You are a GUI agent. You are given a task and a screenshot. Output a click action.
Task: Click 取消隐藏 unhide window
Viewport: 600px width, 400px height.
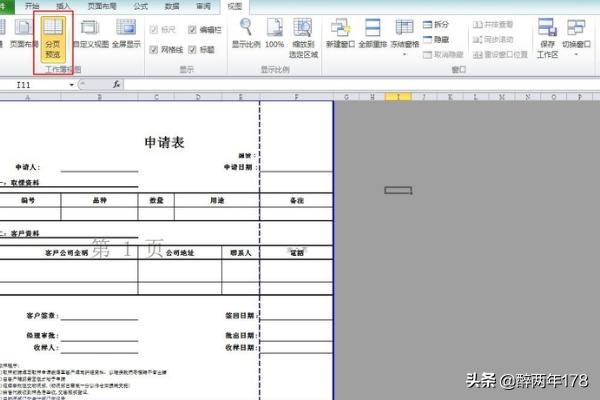[443, 55]
